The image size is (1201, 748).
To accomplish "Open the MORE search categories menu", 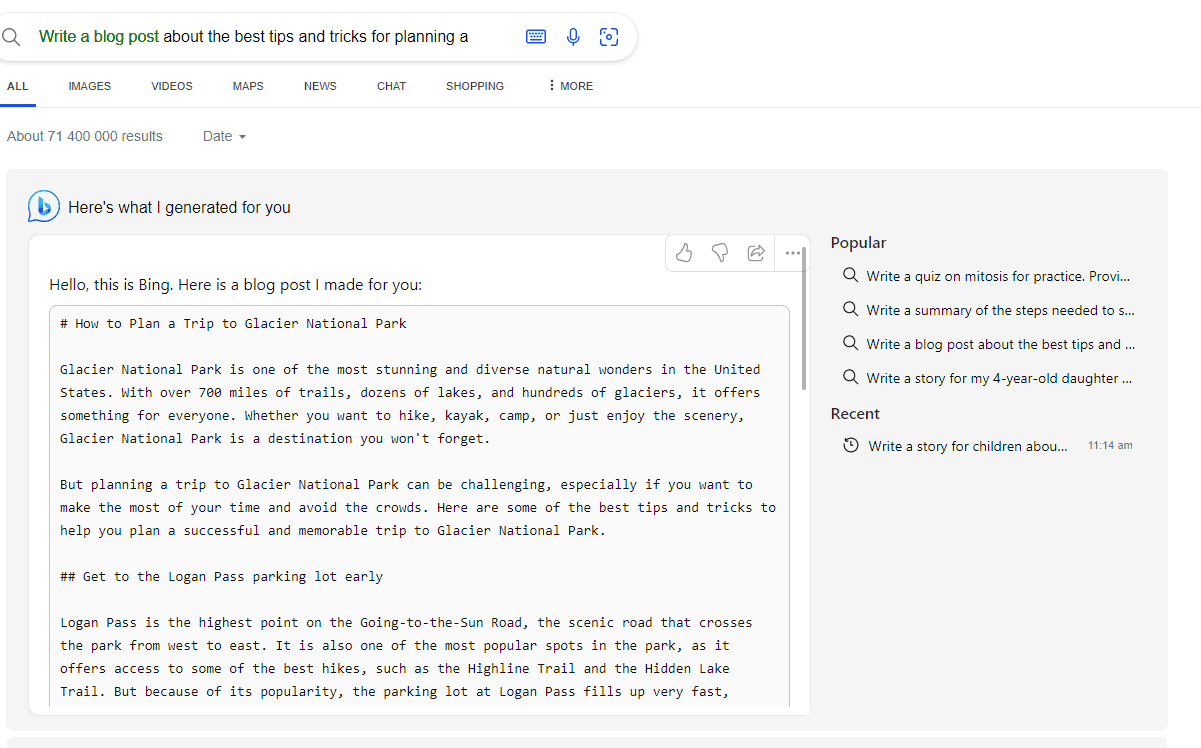I will point(570,86).
